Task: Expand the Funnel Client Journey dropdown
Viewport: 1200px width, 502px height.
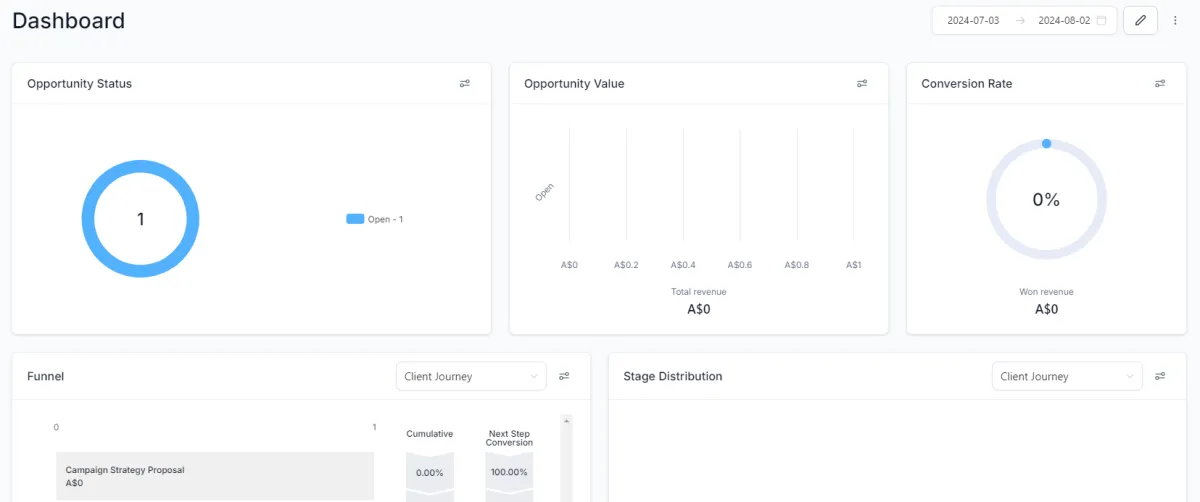Action: 471,376
